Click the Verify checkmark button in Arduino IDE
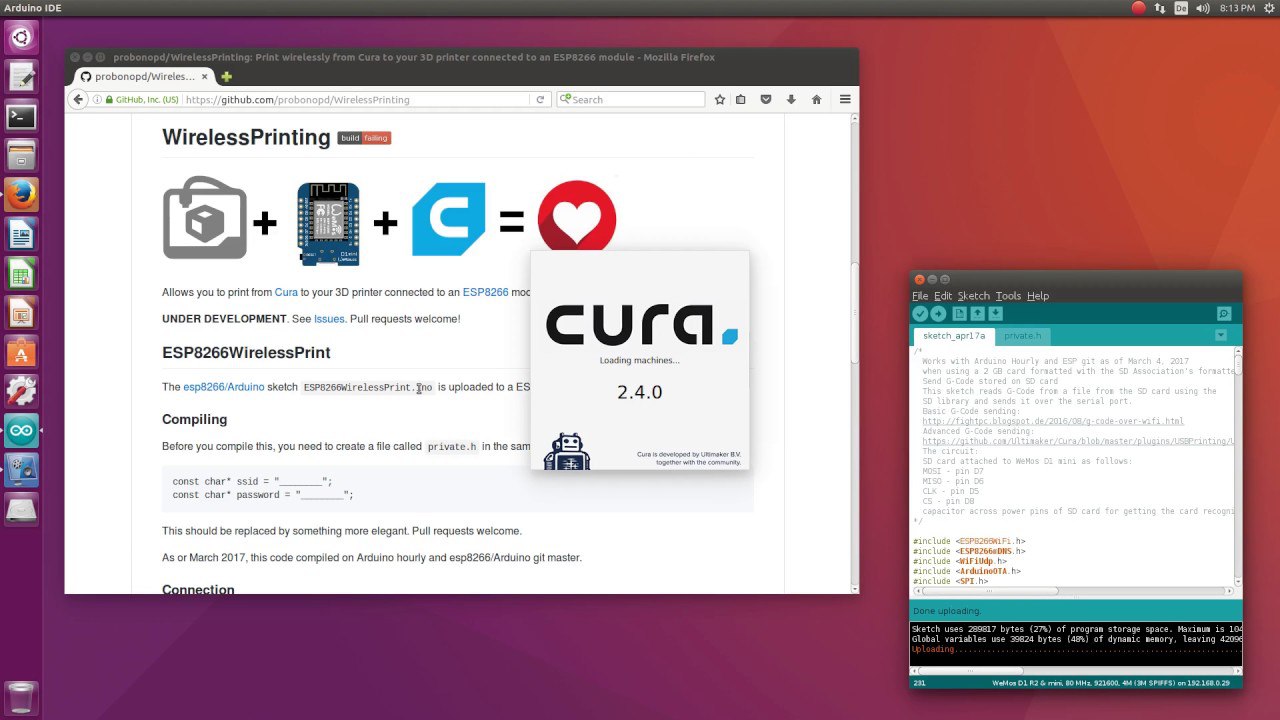Image resolution: width=1280 pixels, height=720 pixels. (920, 314)
